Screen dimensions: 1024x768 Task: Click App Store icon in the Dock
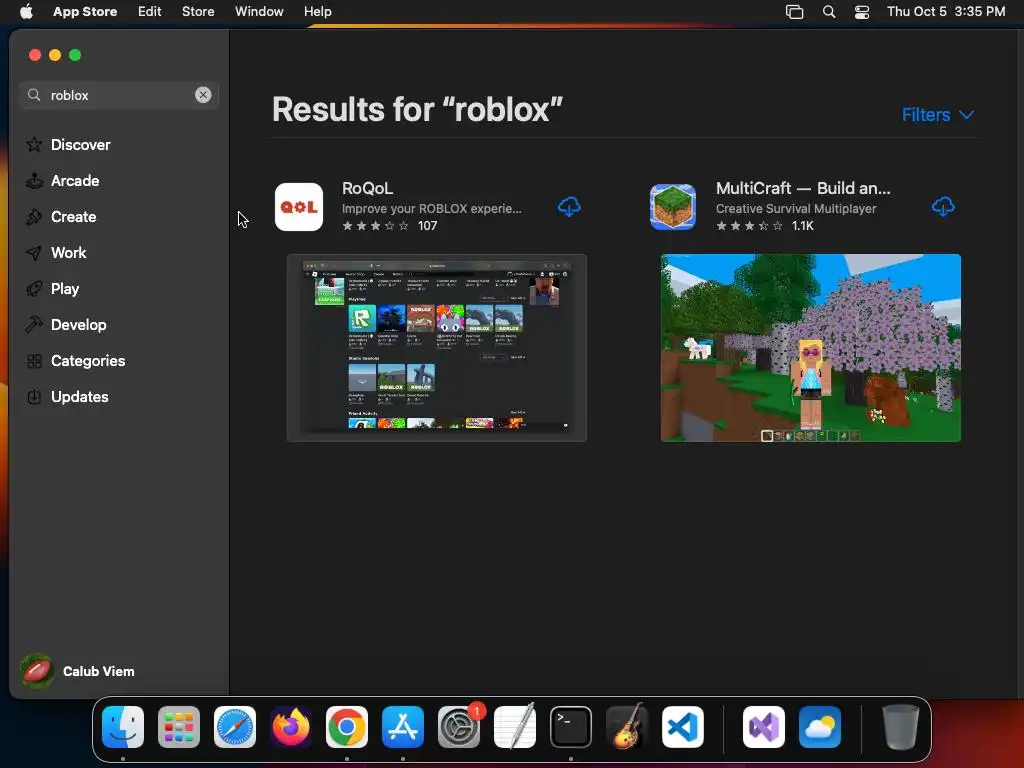point(403,727)
